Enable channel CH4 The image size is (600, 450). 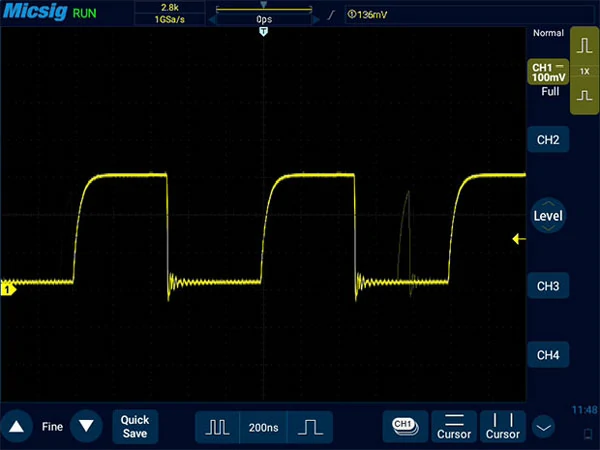pyautogui.click(x=548, y=355)
